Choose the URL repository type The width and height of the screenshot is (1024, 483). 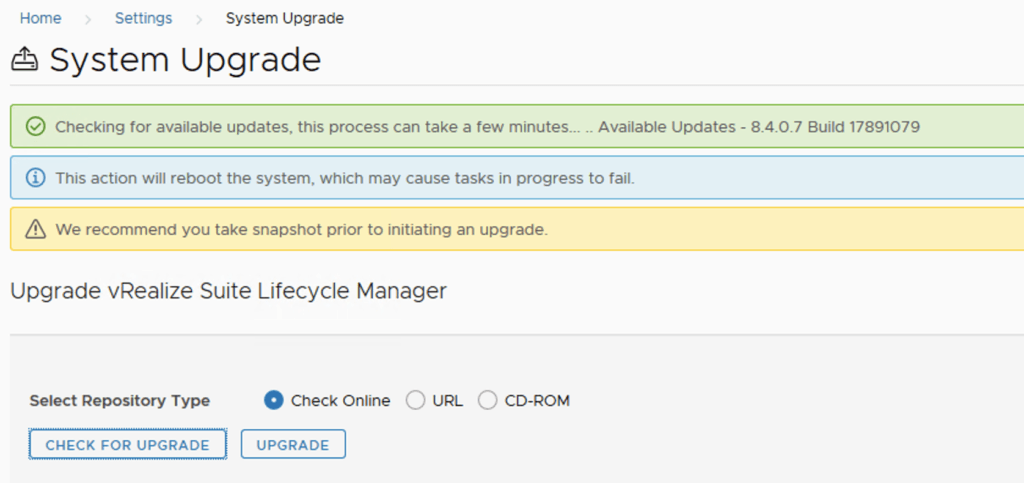tap(416, 401)
